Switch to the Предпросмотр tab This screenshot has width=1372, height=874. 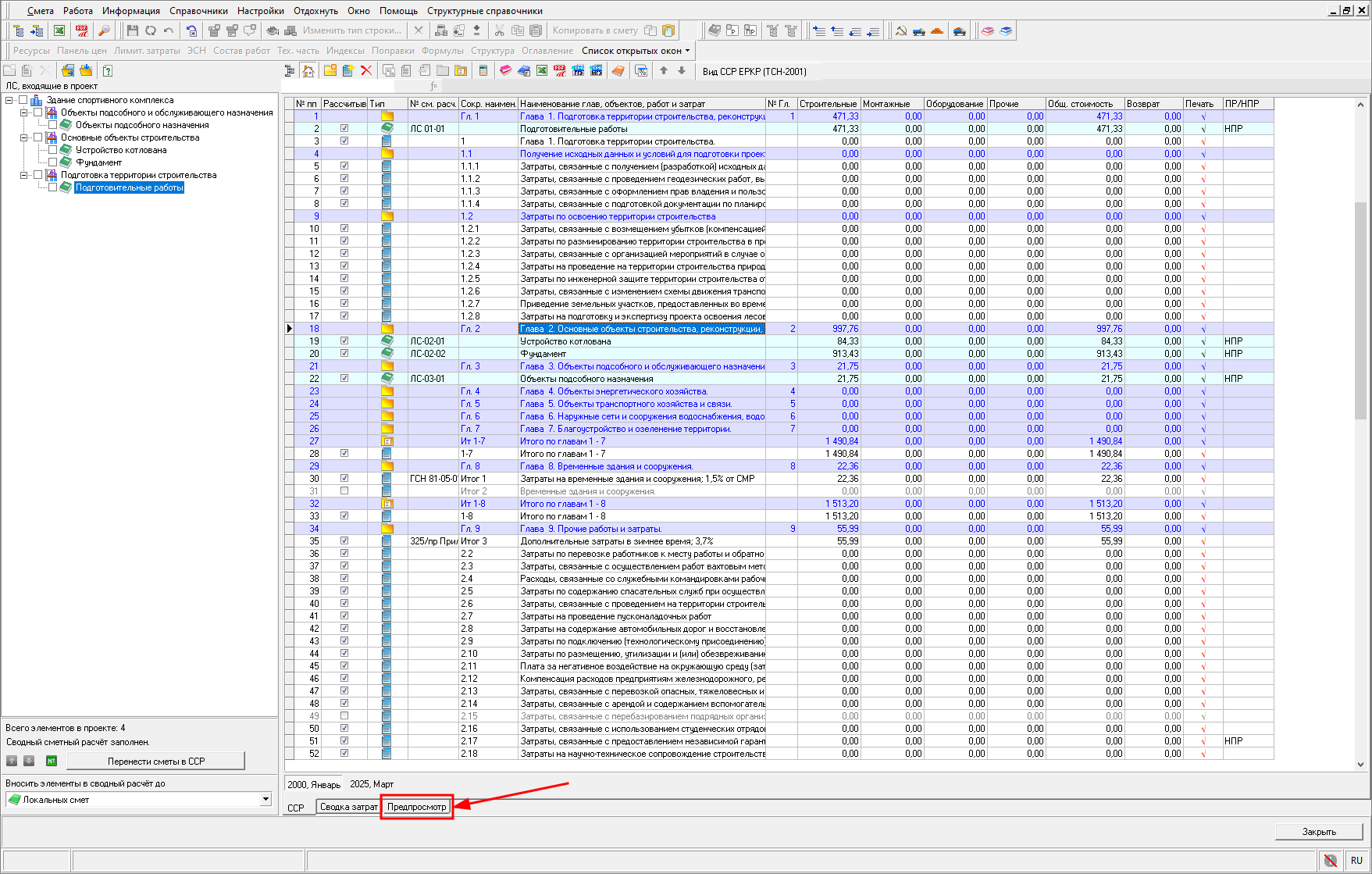pyautogui.click(x=417, y=807)
